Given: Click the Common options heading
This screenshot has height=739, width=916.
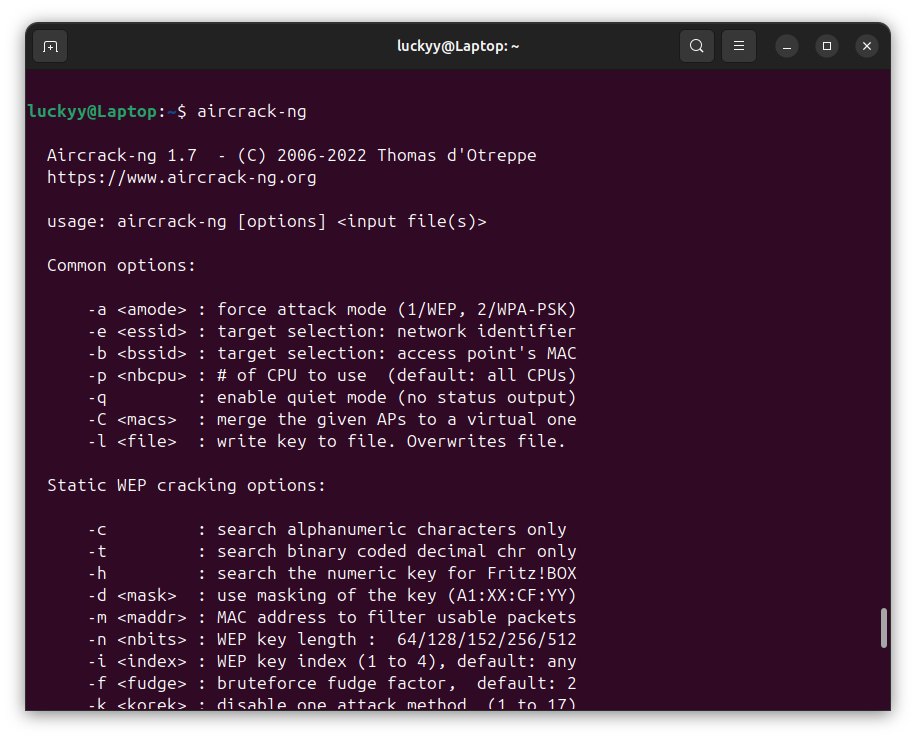Looking at the screenshot, I should (121, 266).
